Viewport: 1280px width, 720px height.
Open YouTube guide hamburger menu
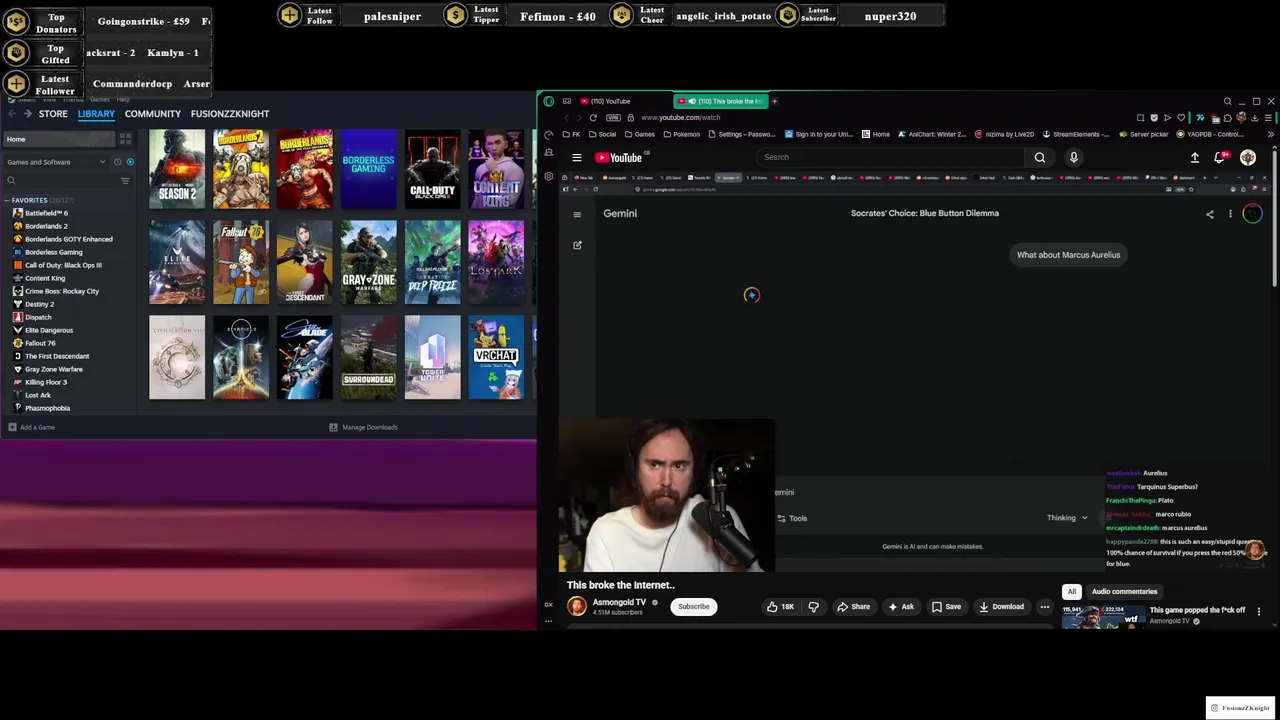coord(577,157)
